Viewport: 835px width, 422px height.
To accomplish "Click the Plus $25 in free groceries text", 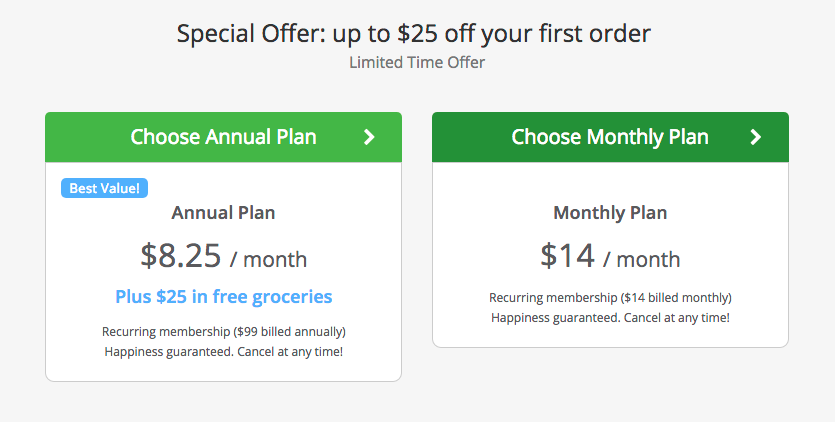I will coord(223,297).
